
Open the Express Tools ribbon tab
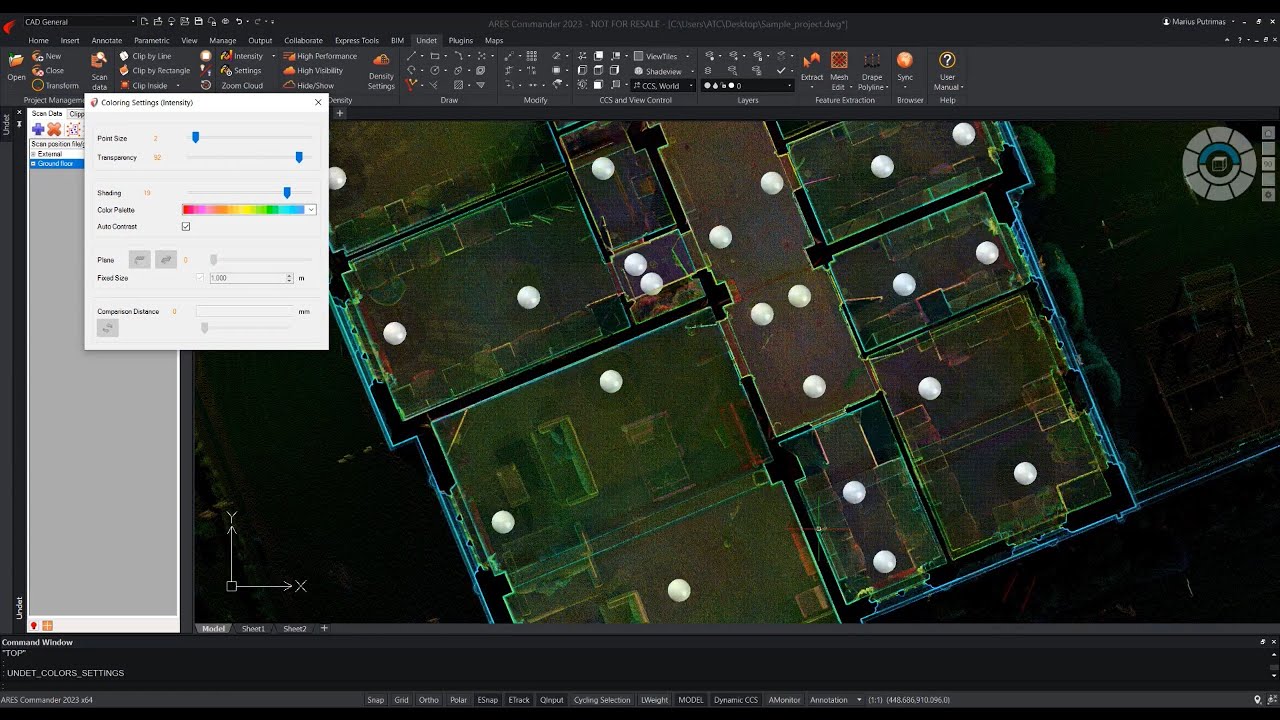(356, 41)
